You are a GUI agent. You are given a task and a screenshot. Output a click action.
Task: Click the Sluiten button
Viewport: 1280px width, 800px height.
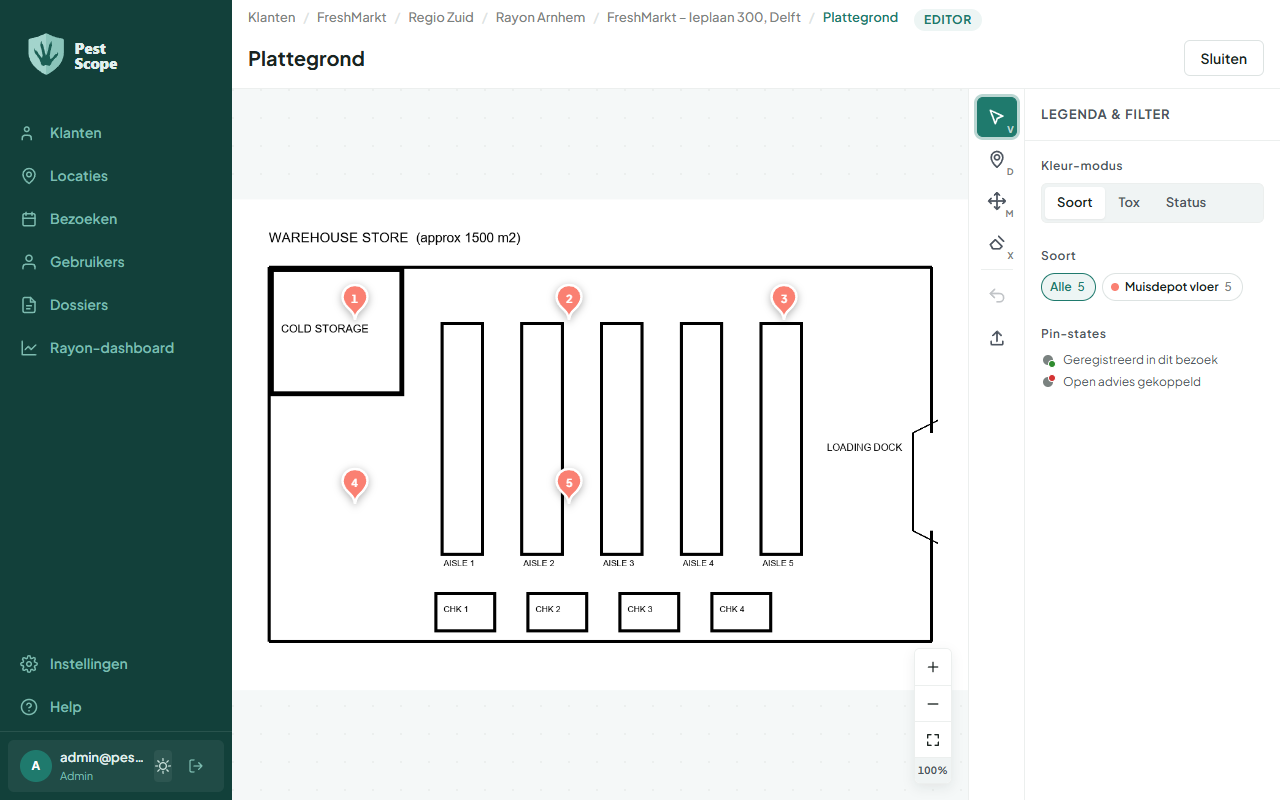tap(1224, 58)
